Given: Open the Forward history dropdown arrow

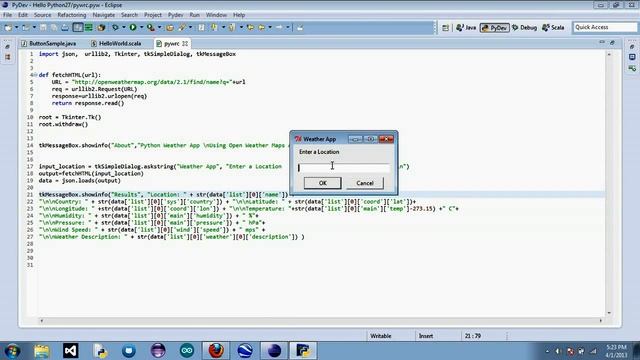Looking at the screenshot, I should click(x=288, y=28).
